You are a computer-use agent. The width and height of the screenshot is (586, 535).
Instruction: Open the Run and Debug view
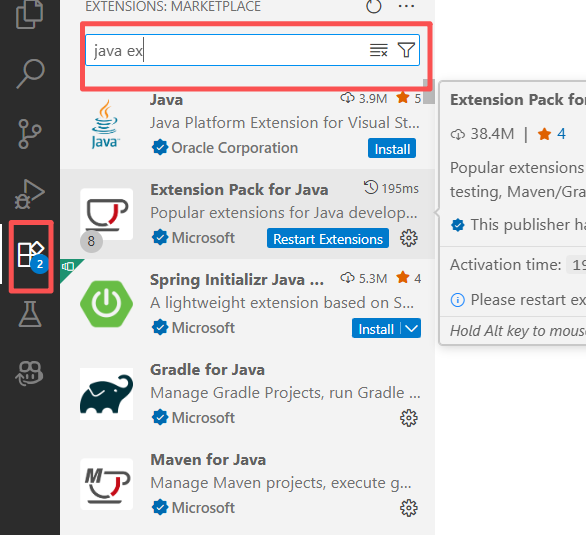[x=30, y=194]
